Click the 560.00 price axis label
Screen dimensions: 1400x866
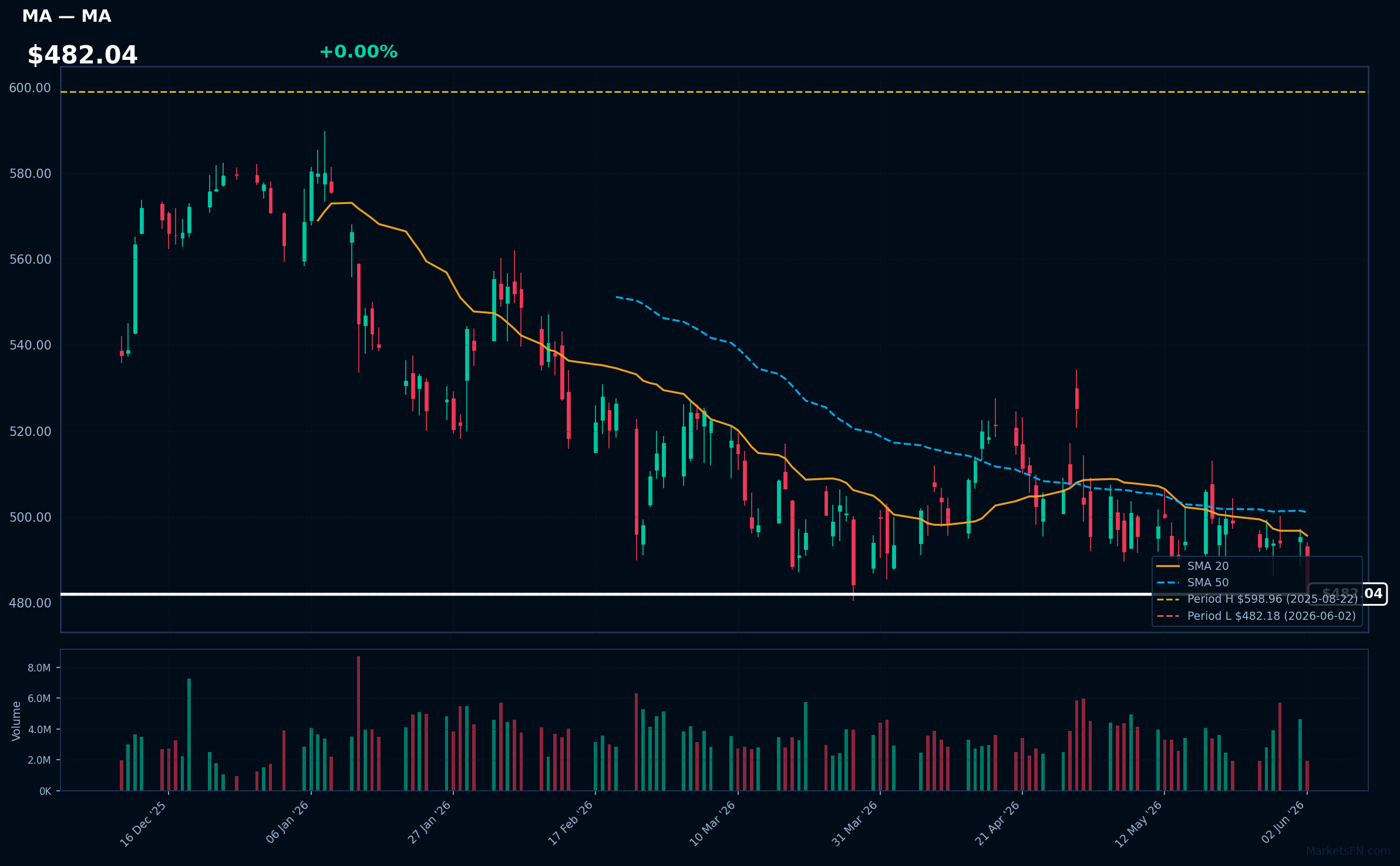30,260
